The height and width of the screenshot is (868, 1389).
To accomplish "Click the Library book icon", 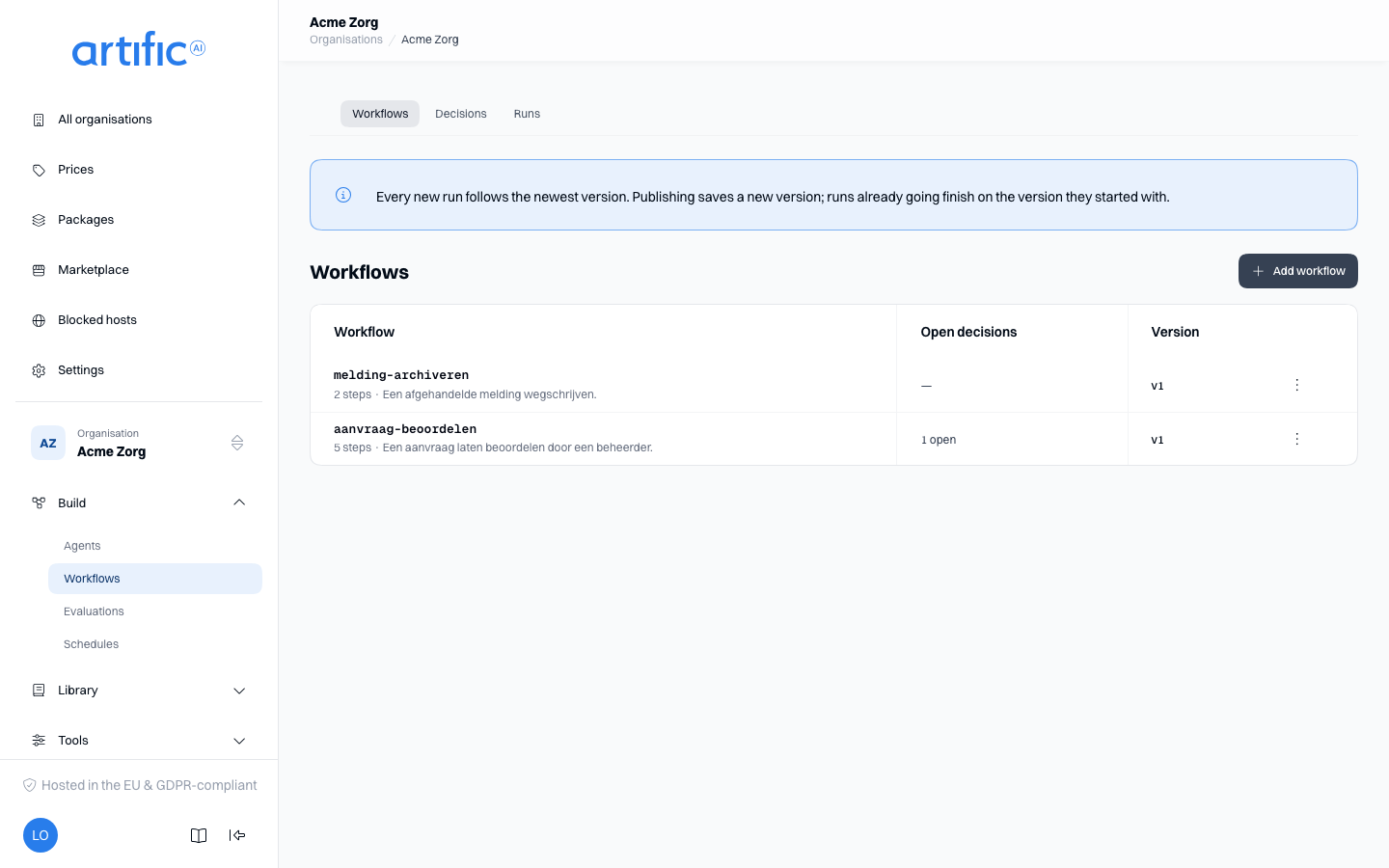I will pyautogui.click(x=39, y=691).
